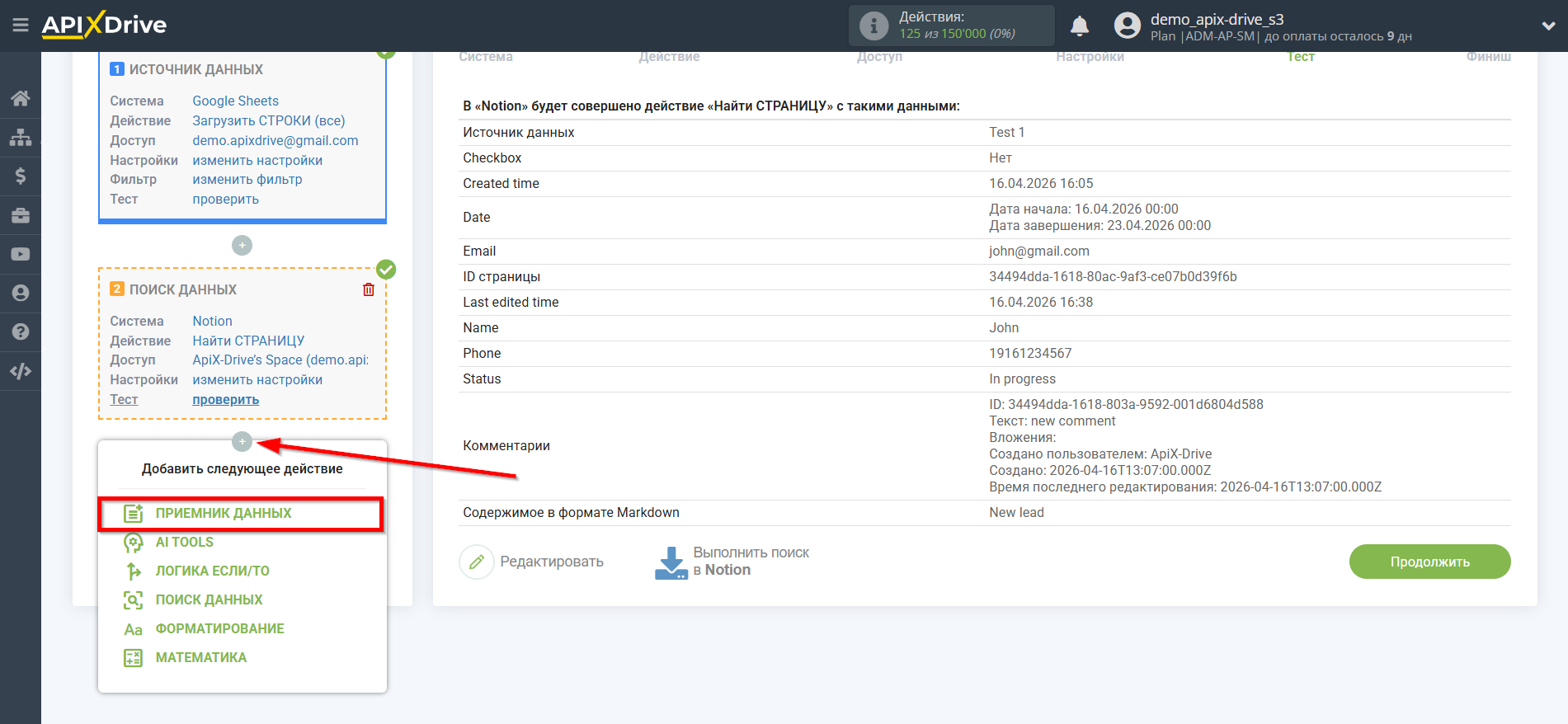Change data source settings link
Image resolution: width=1568 pixels, height=724 pixels.
coord(257,160)
